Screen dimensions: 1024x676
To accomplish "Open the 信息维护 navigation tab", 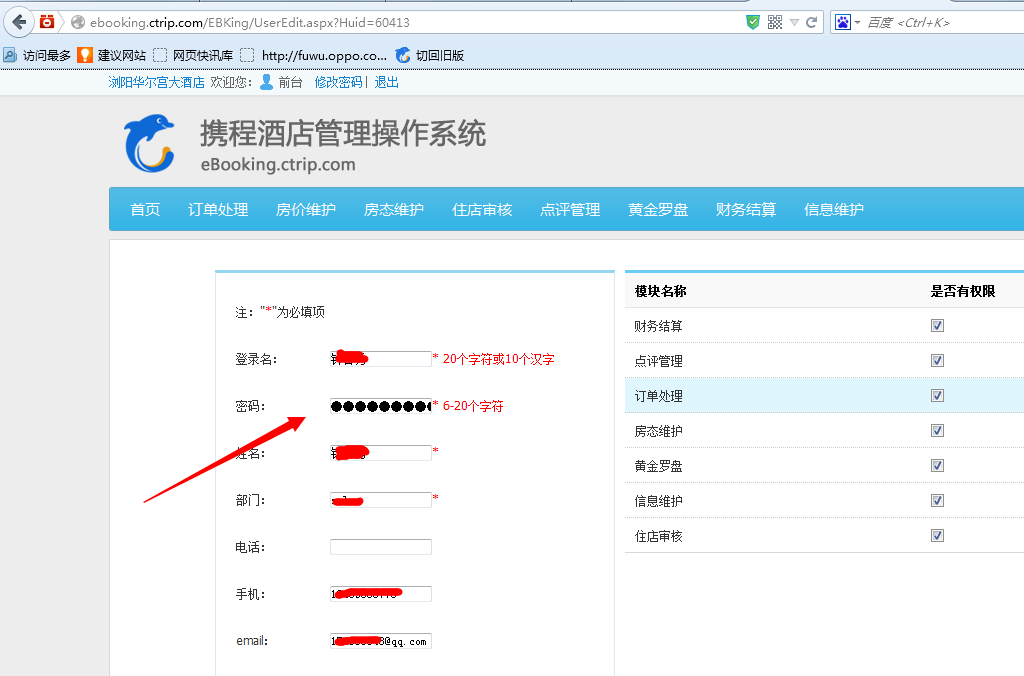I will click(x=834, y=210).
